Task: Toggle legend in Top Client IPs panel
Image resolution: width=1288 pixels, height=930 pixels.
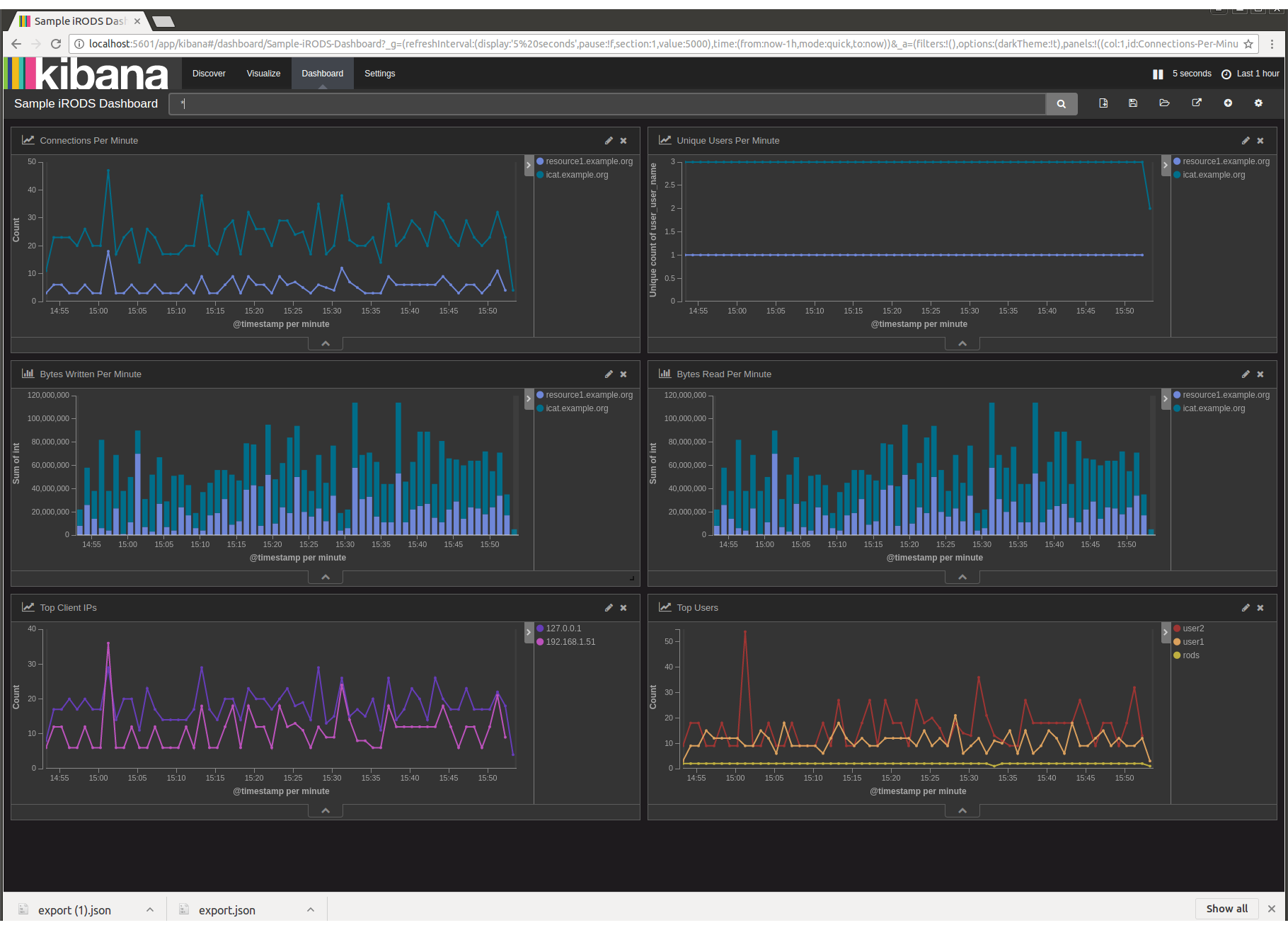Action: coord(529,633)
